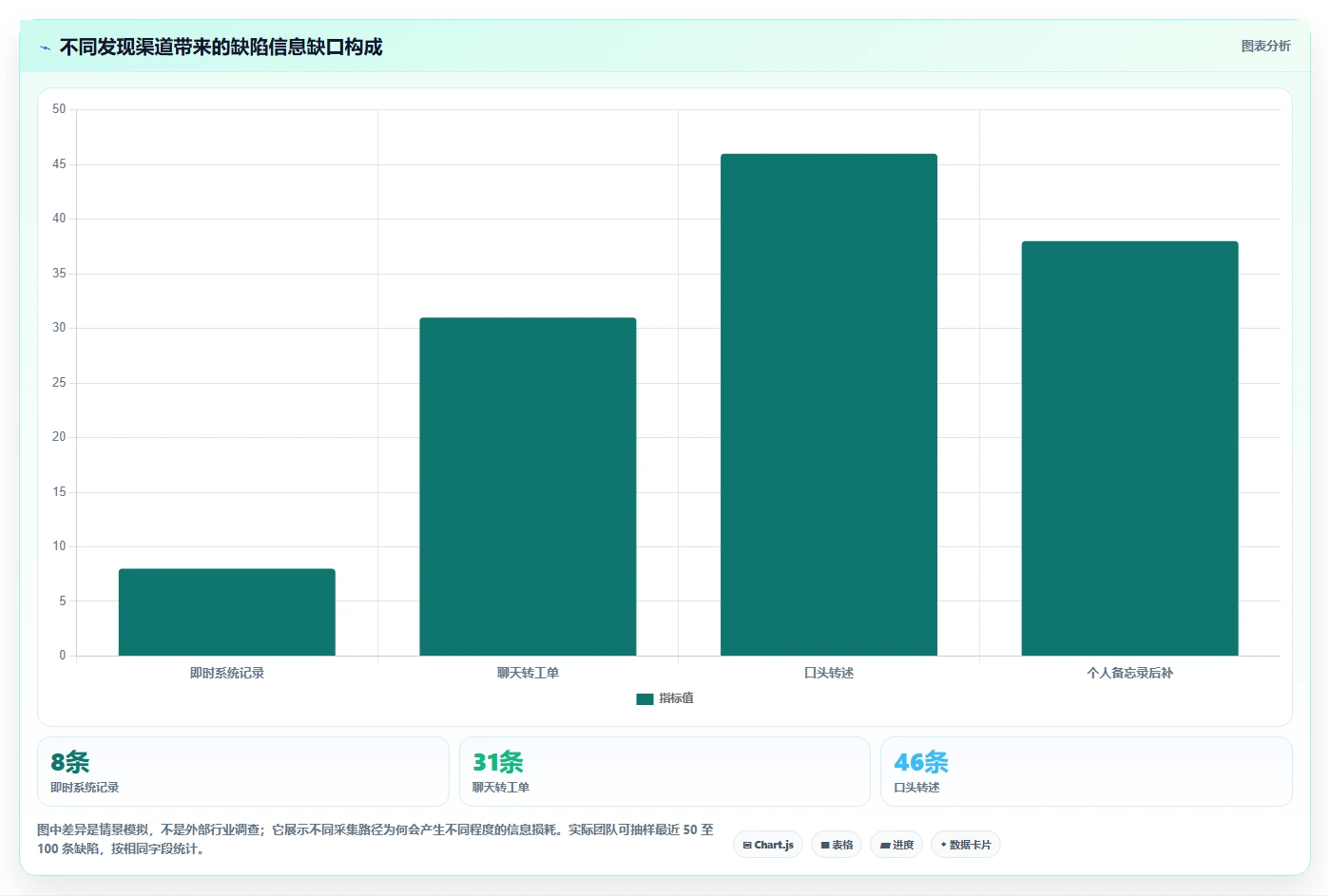Click the 口头转述 bar in the chart

click(828, 405)
